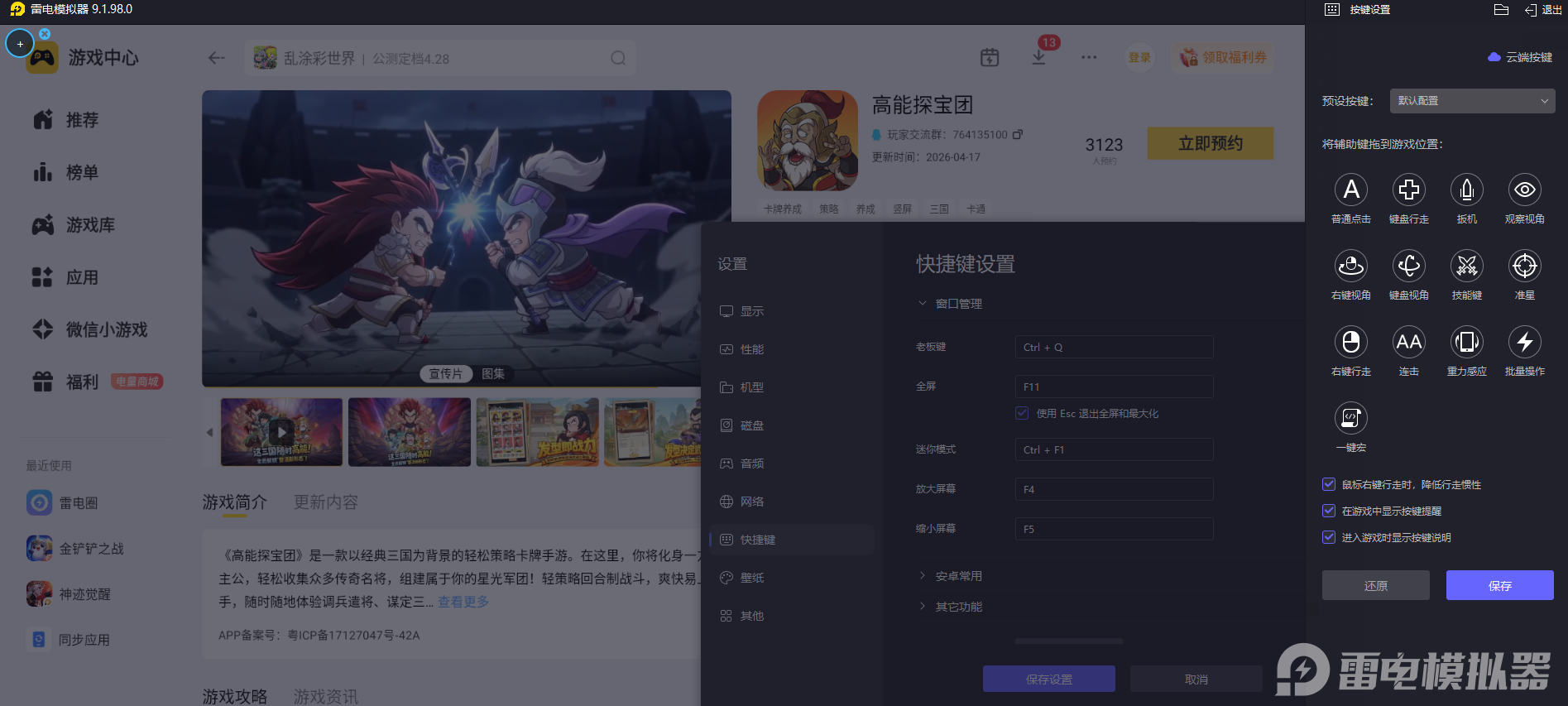This screenshot has width=1568, height=706.
Task: Open 雷电圈 from recently used
Action: [x=63, y=502]
